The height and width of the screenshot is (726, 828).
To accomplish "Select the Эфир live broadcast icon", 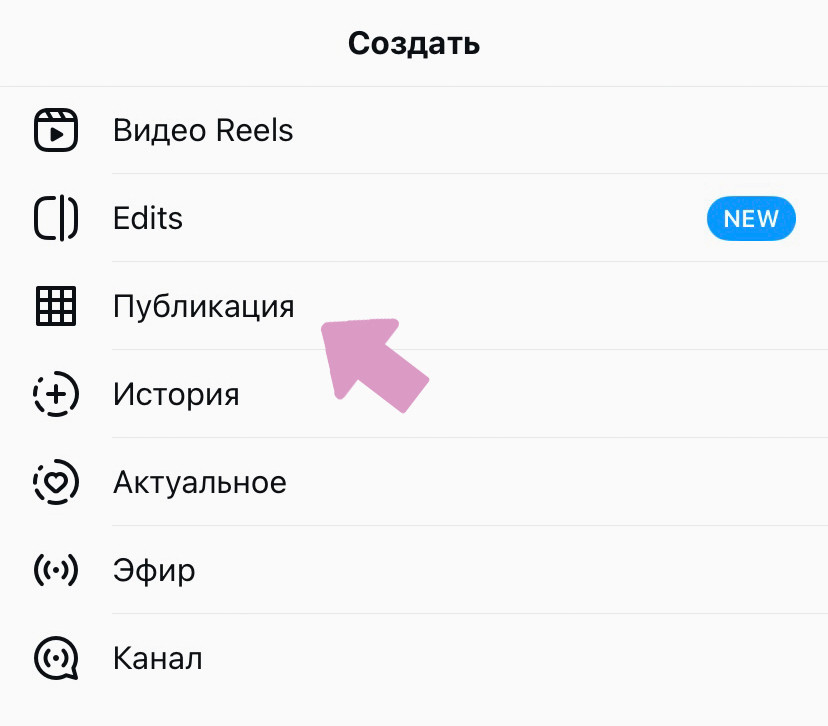I will 55,570.
